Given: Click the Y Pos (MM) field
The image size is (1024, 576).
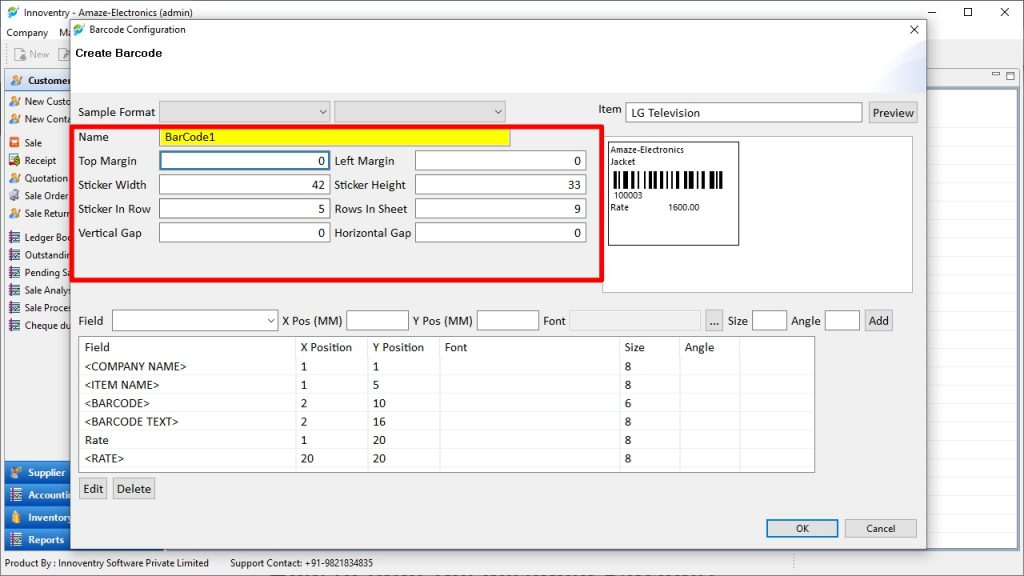Looking at the screenshot, I should 507,321.
